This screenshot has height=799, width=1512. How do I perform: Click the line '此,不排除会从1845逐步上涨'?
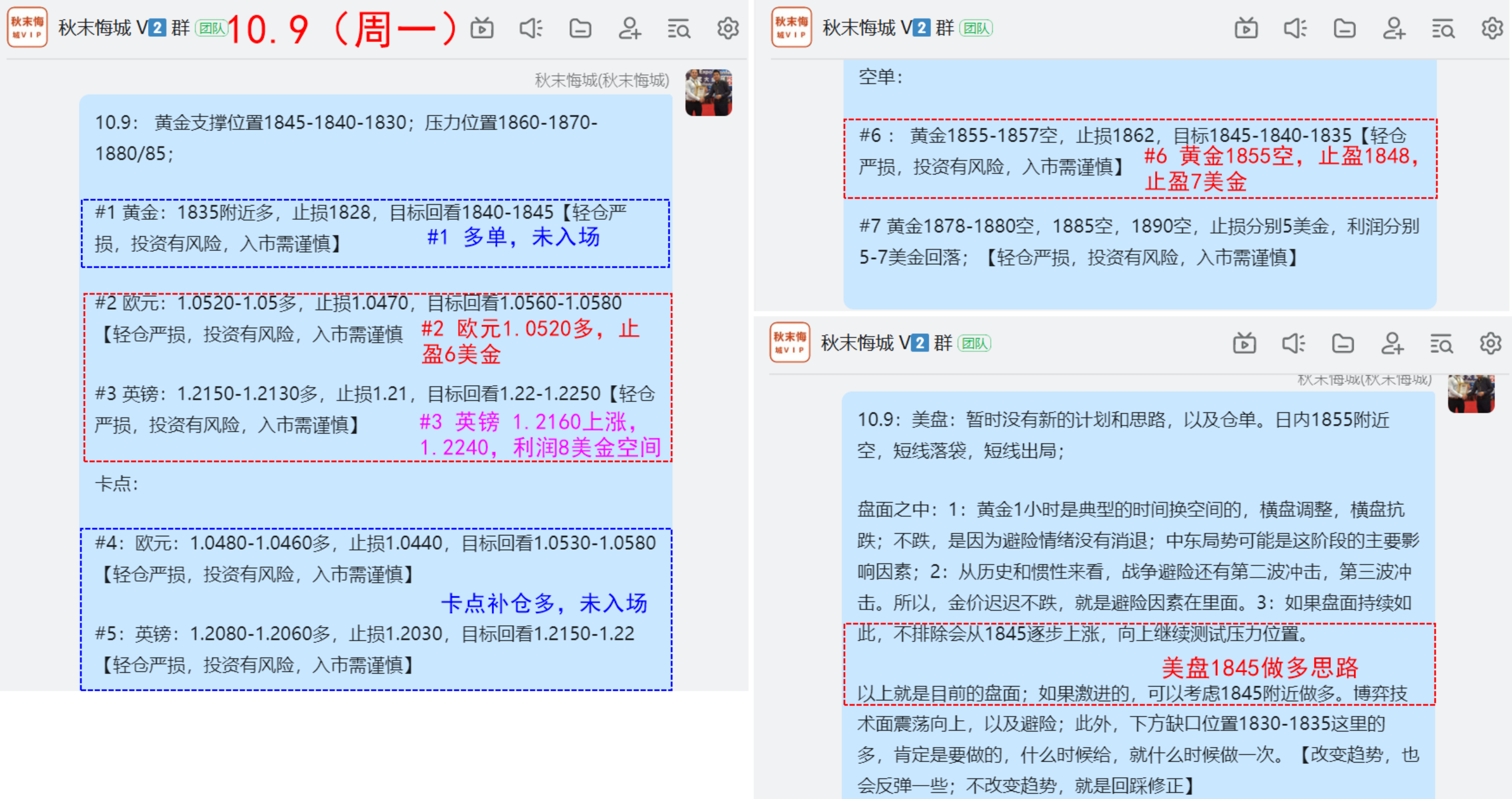coord(1084,634)
